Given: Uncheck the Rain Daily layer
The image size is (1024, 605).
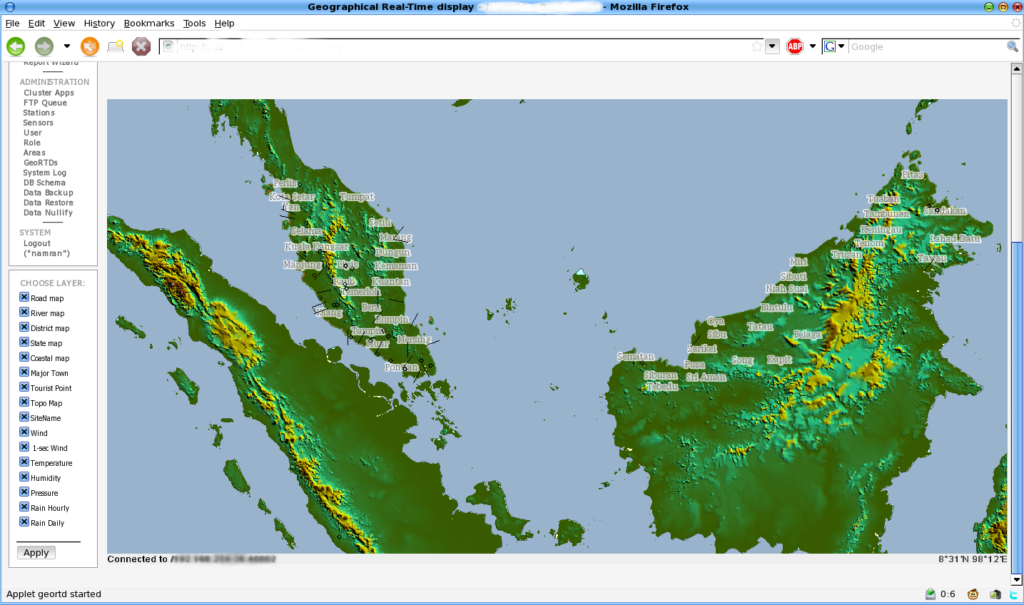Looking at the screenshot, I should pyautogui.click(x=24, y=522).
